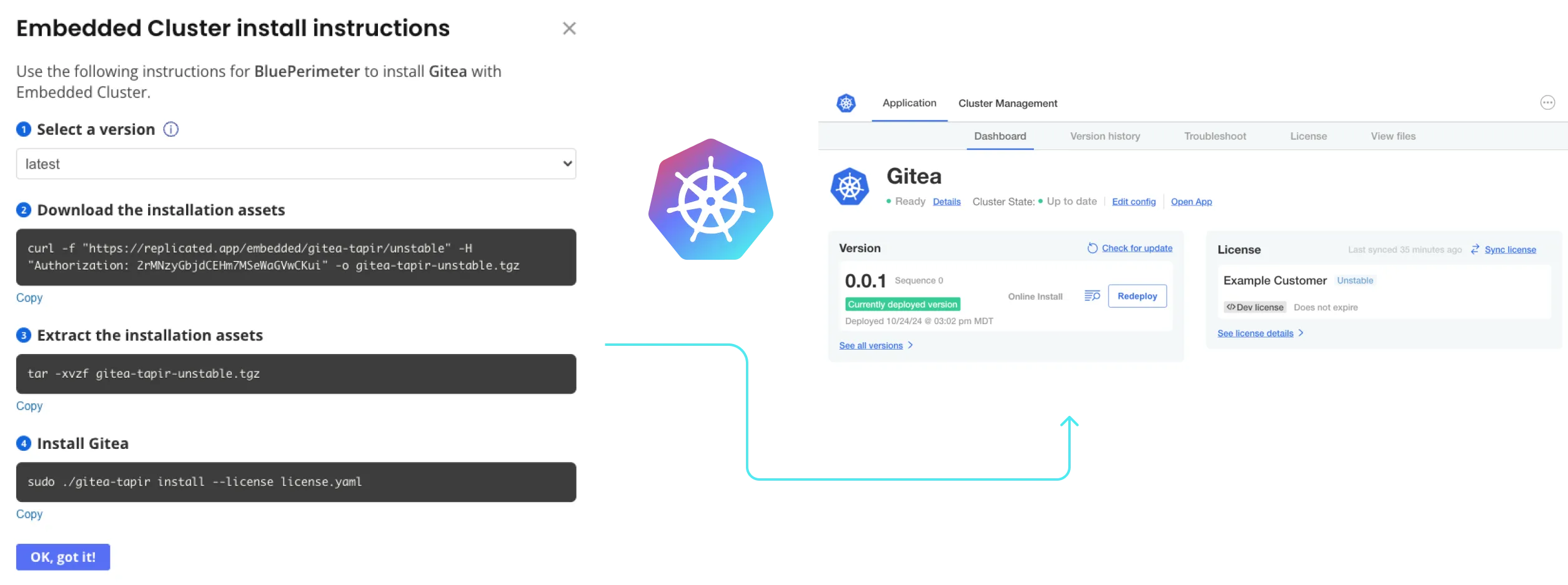Click the OK, got it! button
This screenshot has width=1568, height=585.
63,557
